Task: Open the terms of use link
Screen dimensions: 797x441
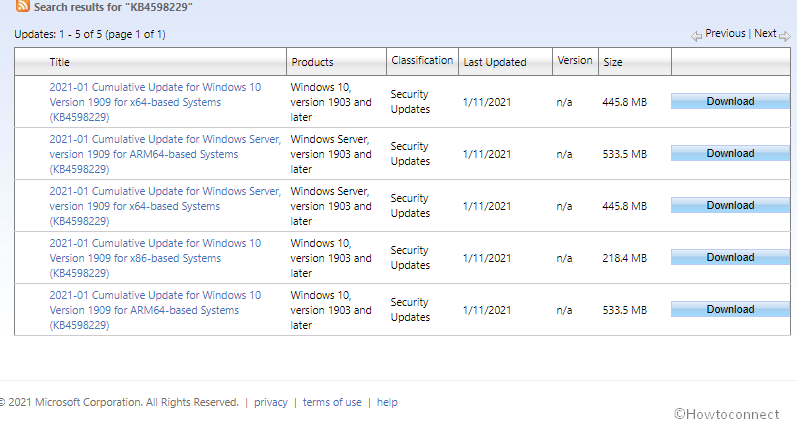Action: point(332,402)
